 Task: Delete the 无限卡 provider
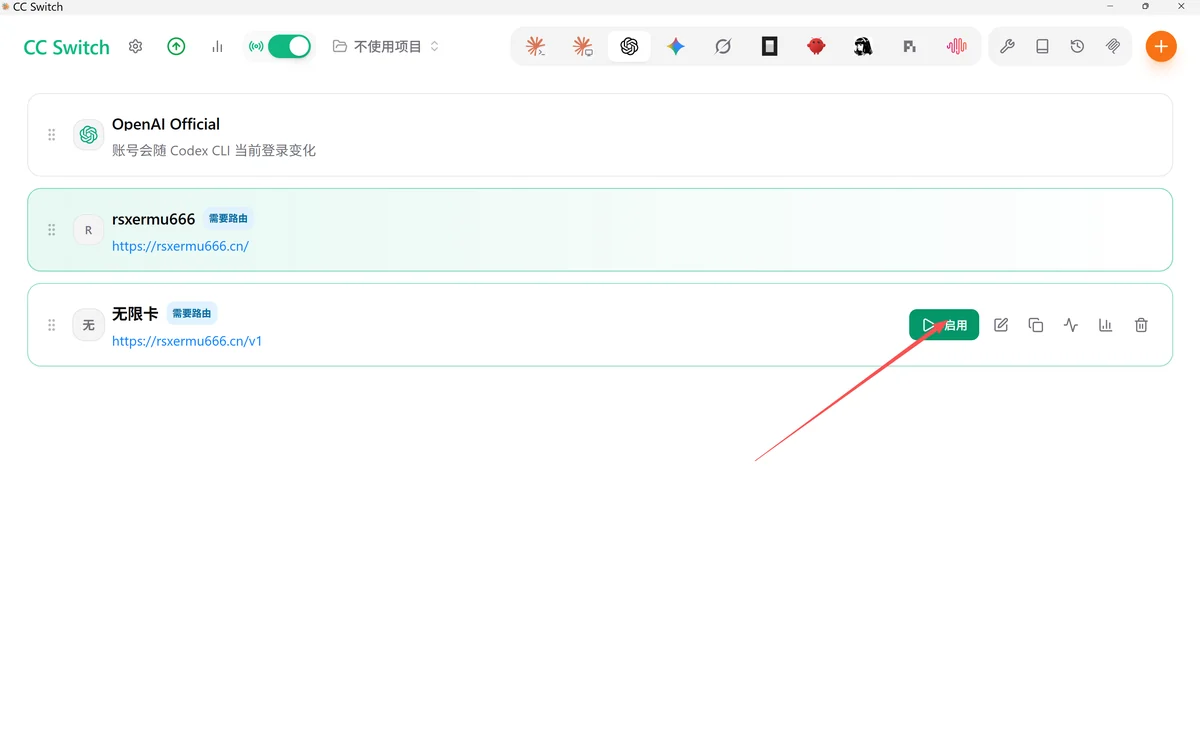1141,325
